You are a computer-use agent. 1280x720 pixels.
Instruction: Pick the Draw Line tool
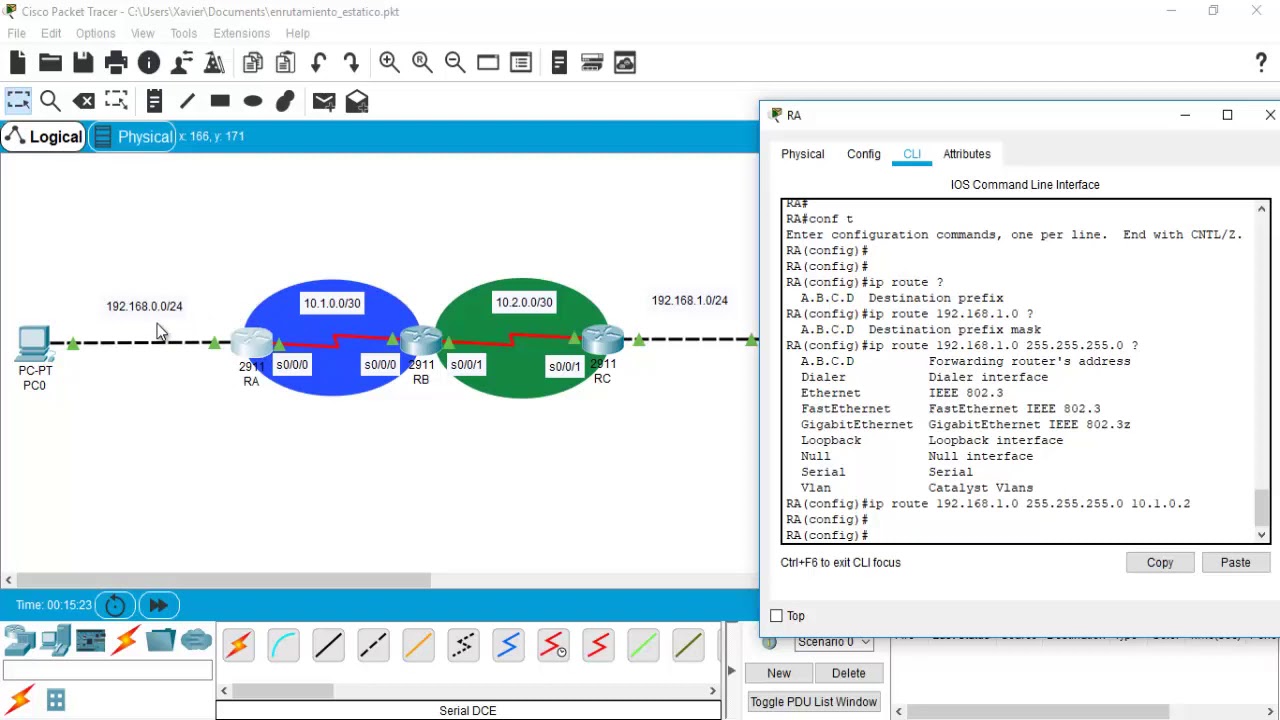[x=187, y=101]
